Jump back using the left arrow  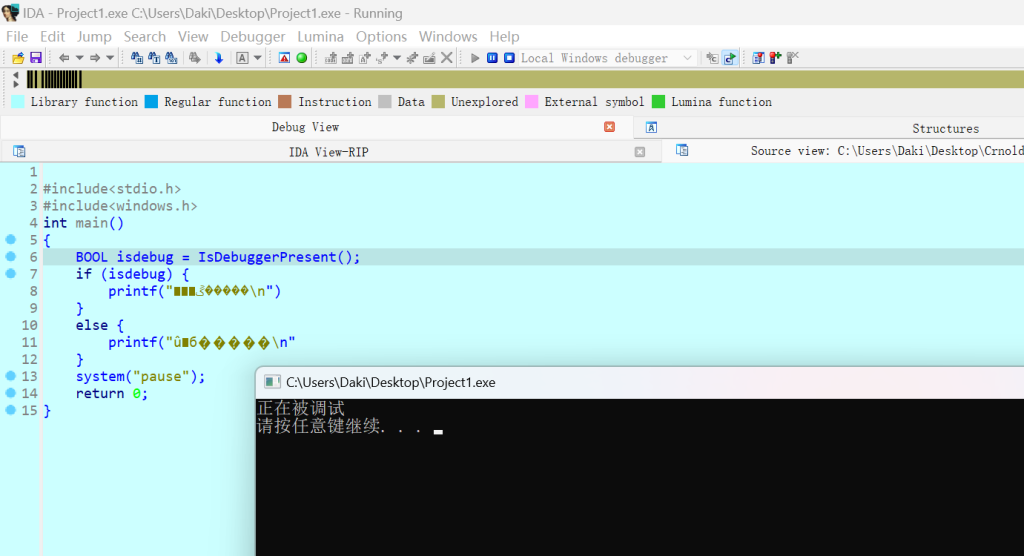click(63, 58)
